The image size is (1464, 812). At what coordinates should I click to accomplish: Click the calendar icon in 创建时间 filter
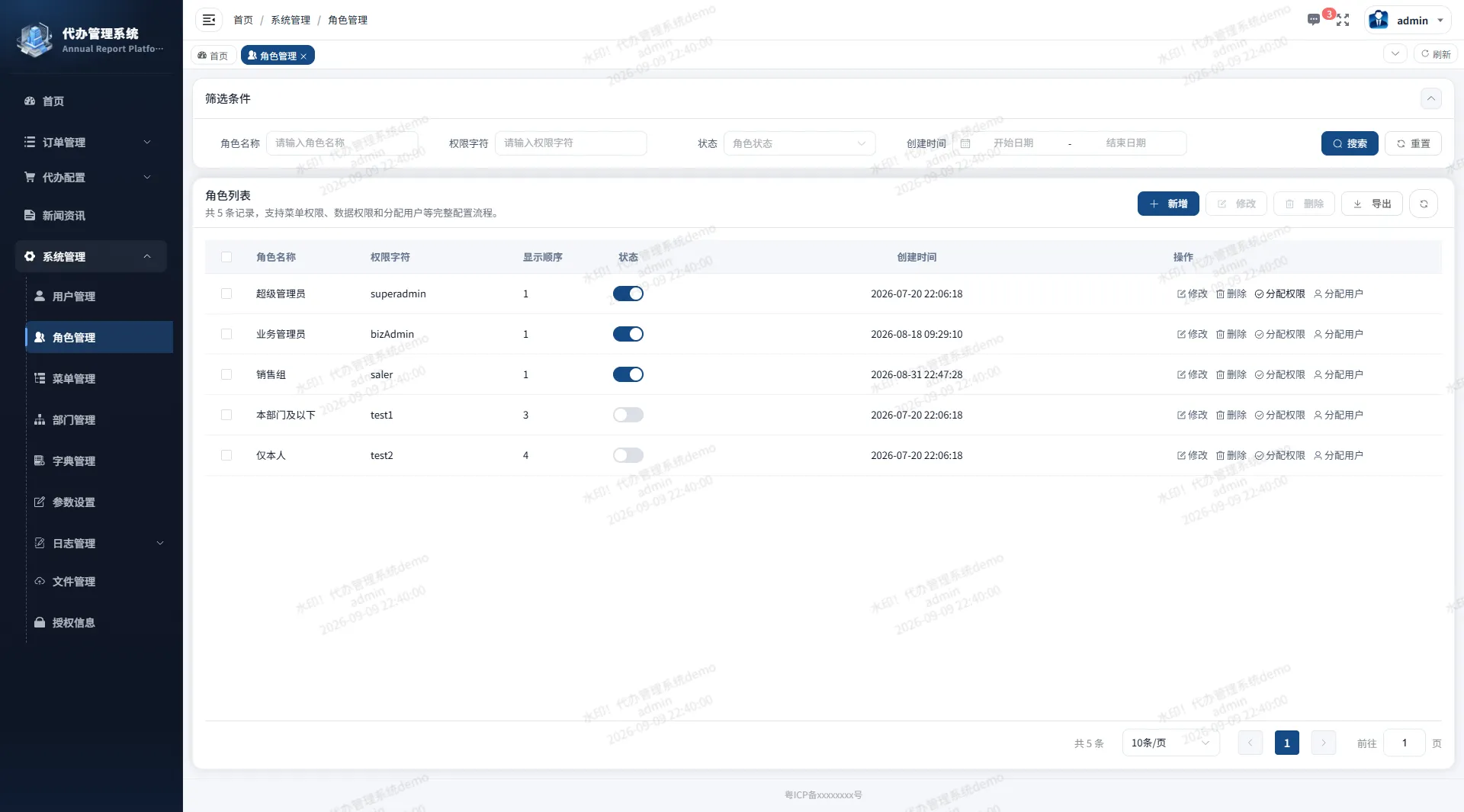pyautogui.click(x=965, y=143)
